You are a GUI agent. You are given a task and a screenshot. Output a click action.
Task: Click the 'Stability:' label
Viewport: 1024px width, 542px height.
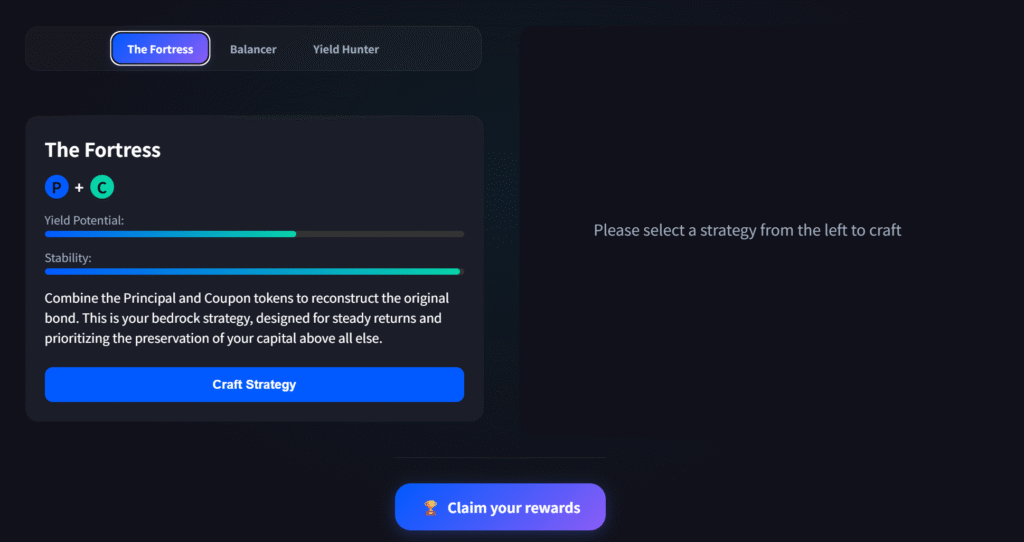pos(68,257)
